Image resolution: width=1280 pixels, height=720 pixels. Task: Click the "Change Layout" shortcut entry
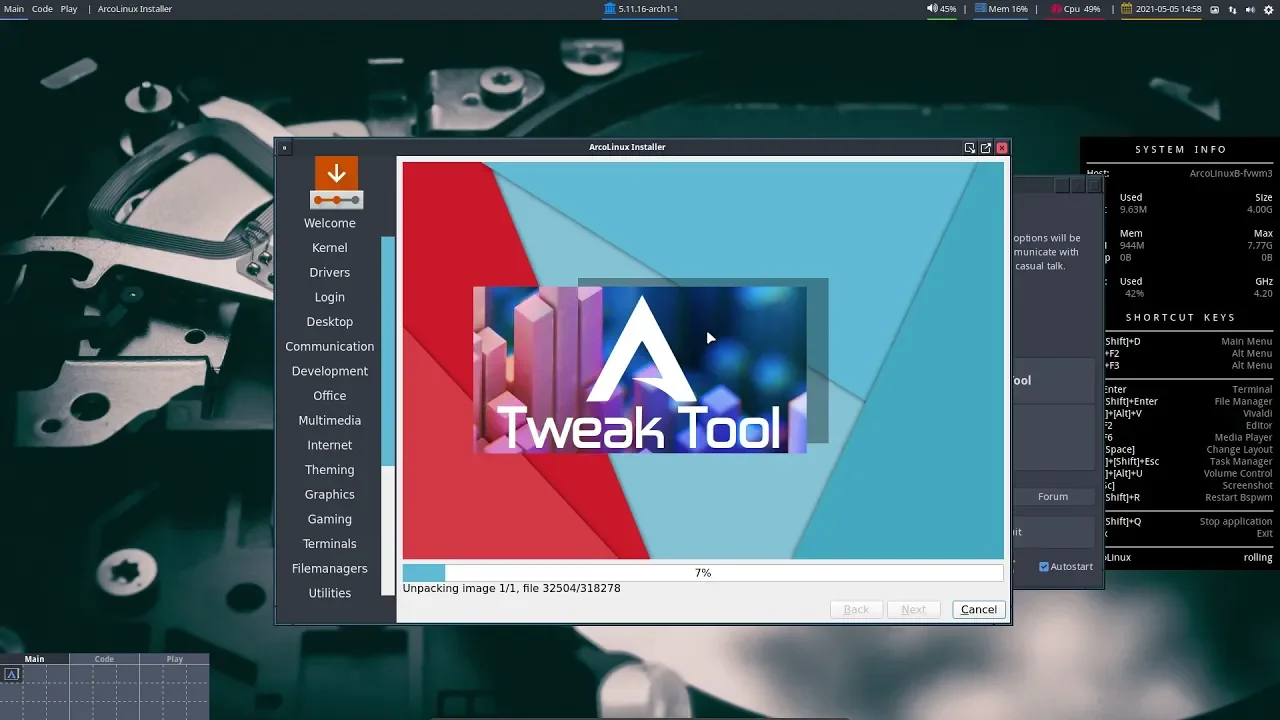coord(1239,449)
